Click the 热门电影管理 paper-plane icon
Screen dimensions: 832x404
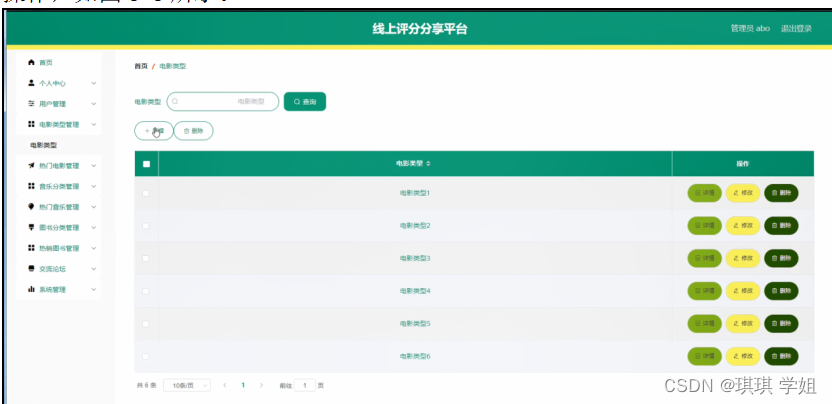[31, 166]
